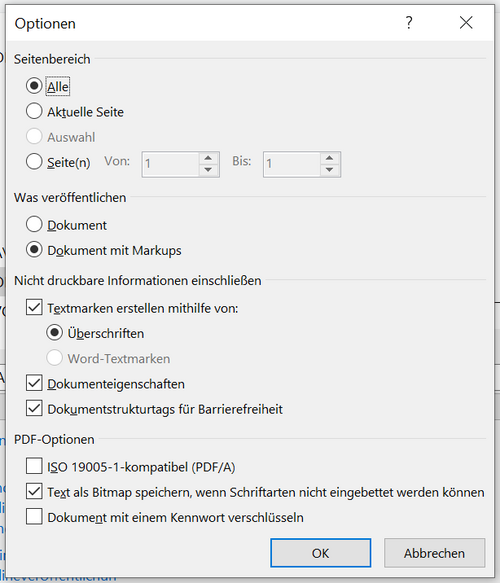Image resolution: width=500 pixels, height=583 pixels.
Task: Increase the Von page number spinner
Action: (x=208, y=158)
